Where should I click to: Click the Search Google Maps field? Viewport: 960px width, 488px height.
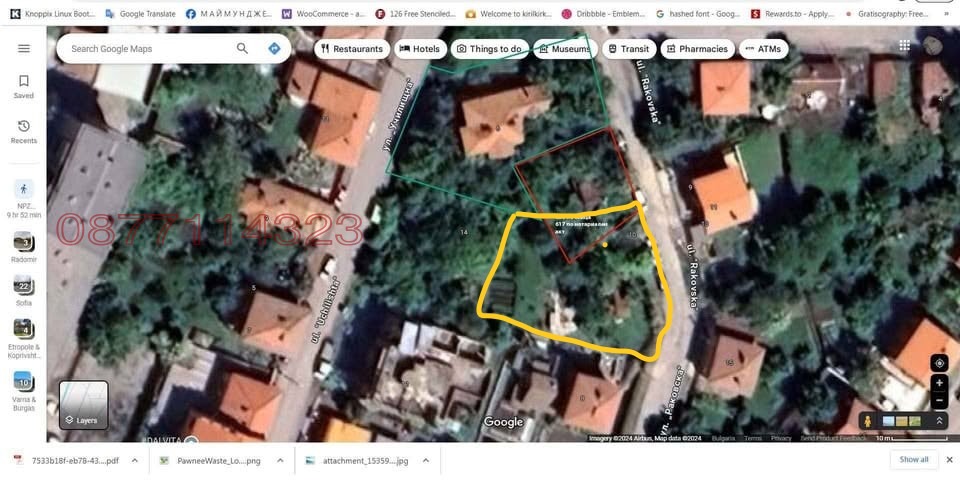[x=150, y=48]
